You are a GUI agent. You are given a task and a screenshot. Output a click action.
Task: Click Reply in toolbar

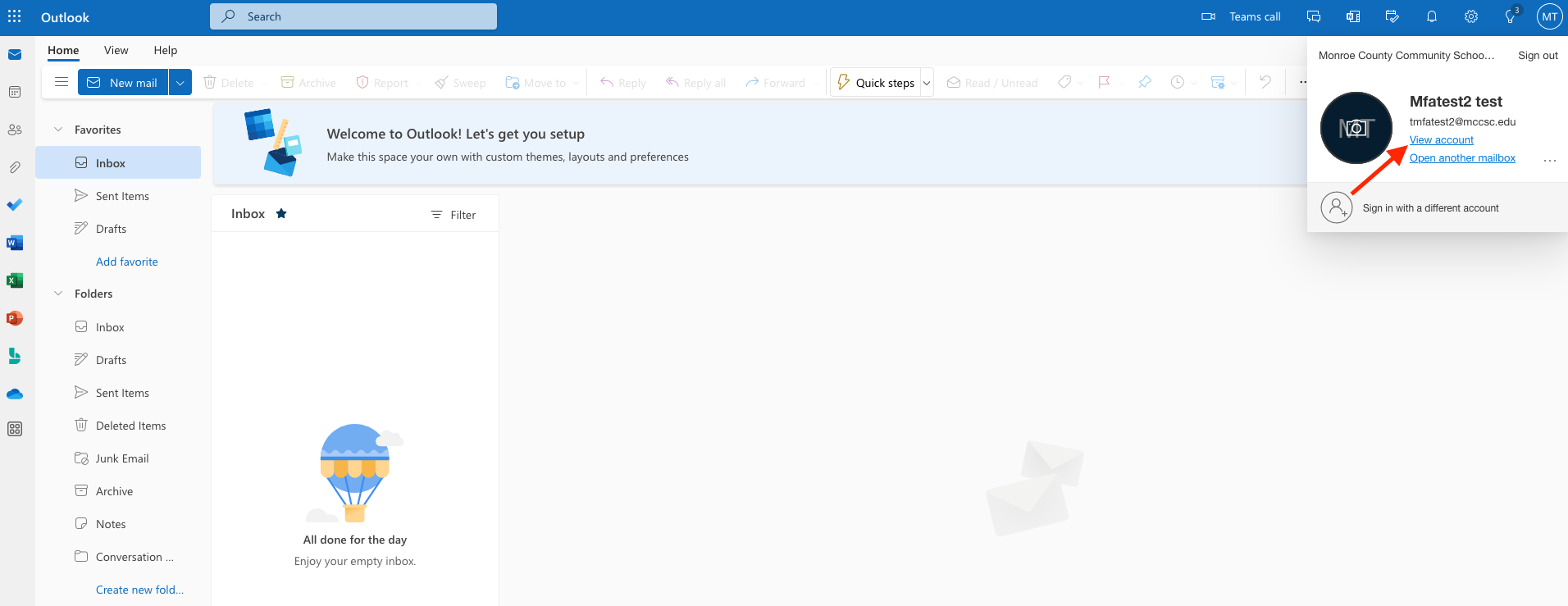point(623,83)
